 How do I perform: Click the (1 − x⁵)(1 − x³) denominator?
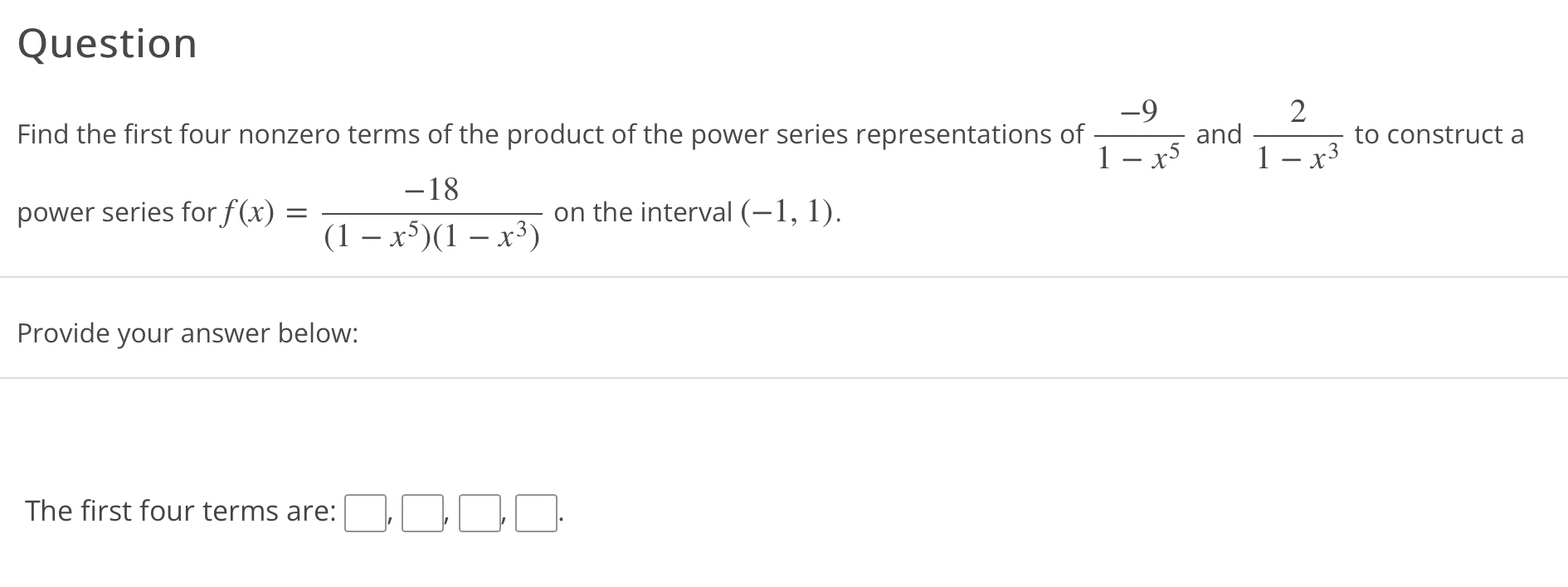tap(432, 236)
